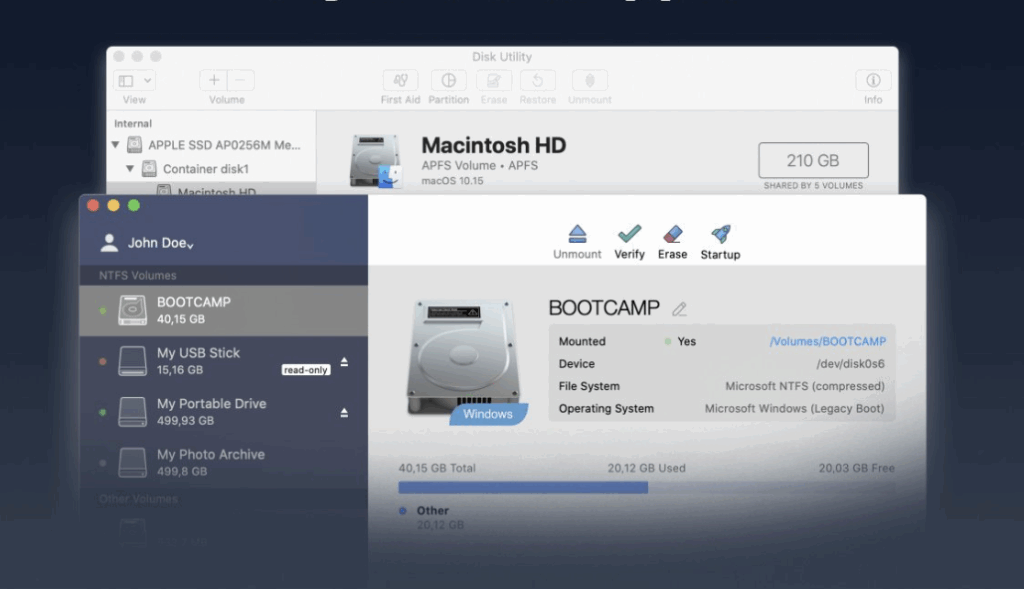This screenshot has width=1024, height=589.
Task: Rename BOOTCAMP with the pencil icon
Action: point(680,309)
